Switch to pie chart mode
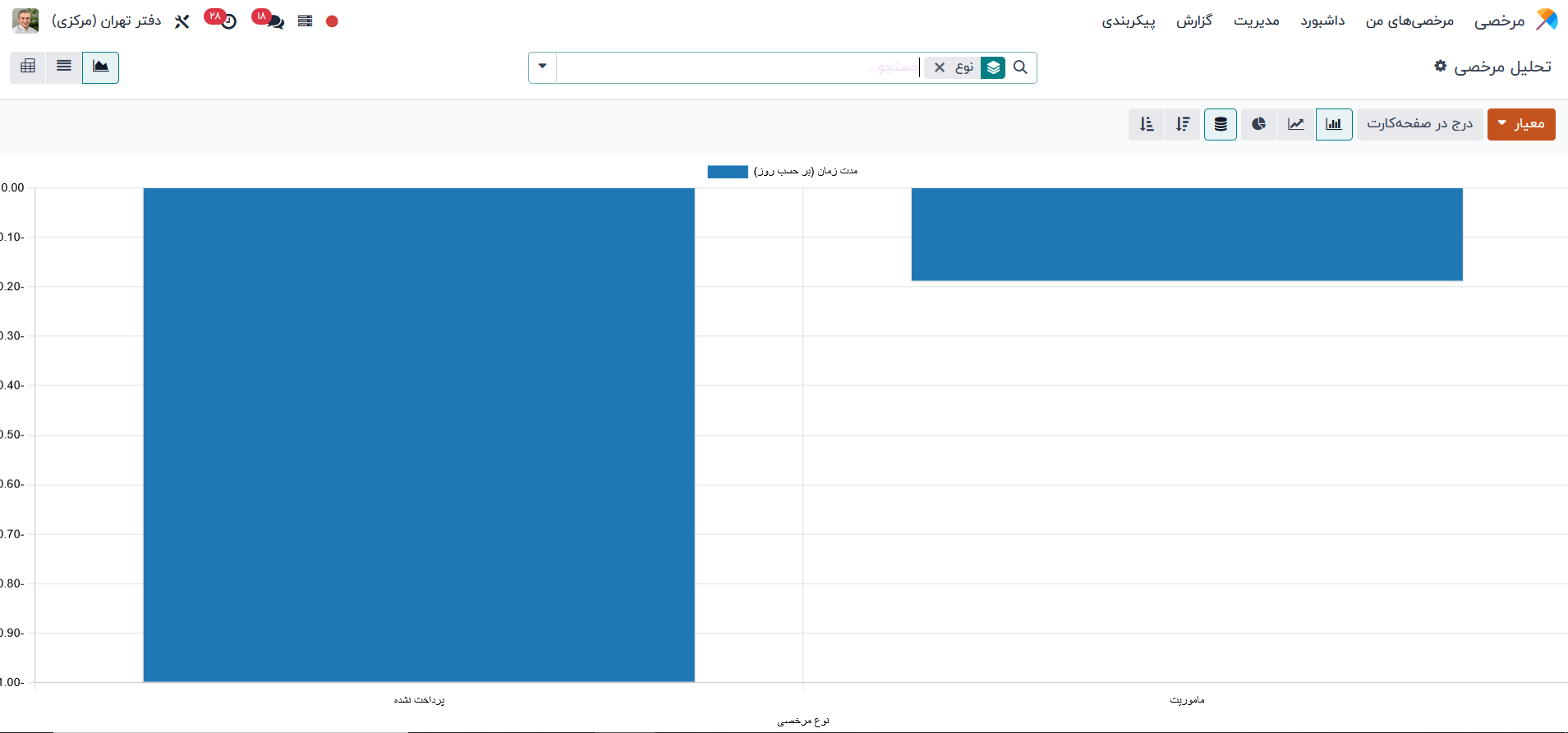This screenshot has height=733, width=1568. (x=1258, y=124)
